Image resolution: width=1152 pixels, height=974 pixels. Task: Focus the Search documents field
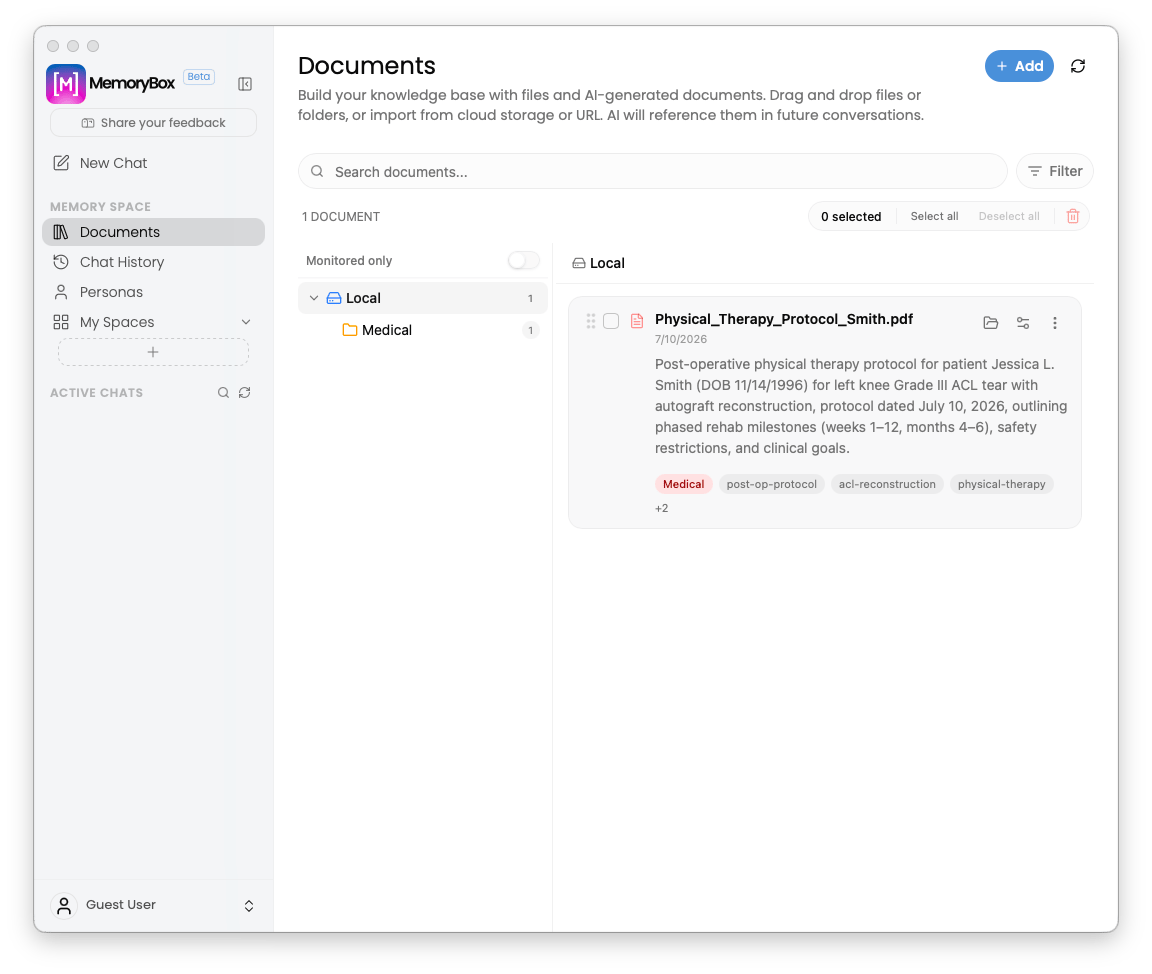652,171
